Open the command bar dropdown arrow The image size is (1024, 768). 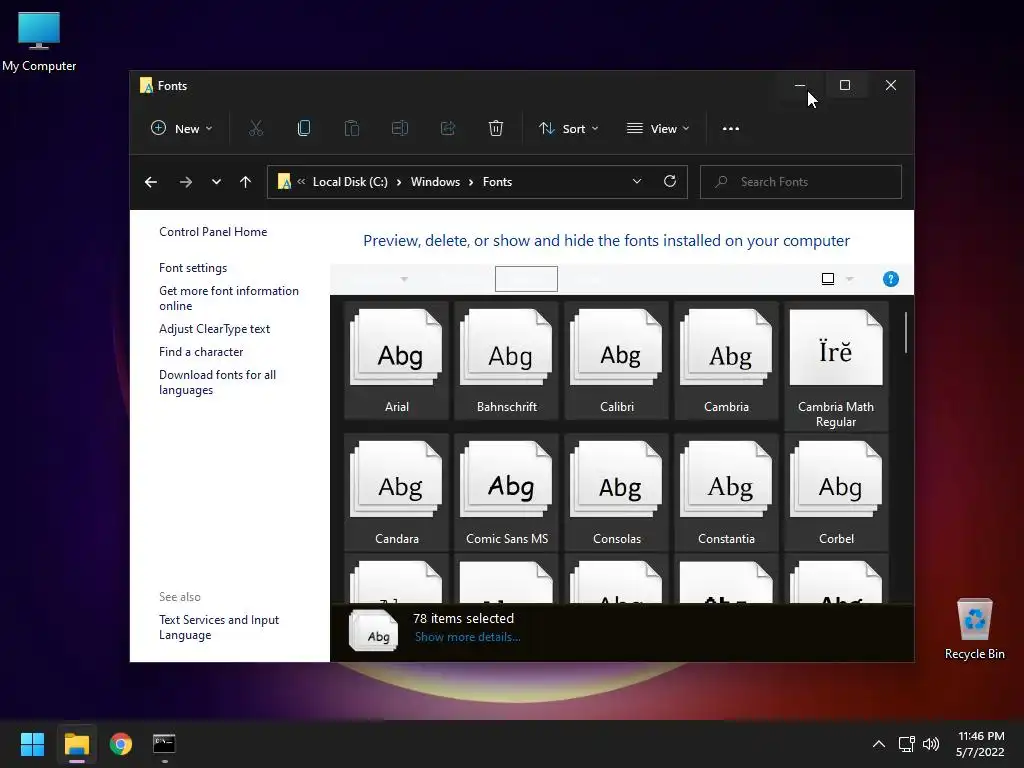tap(404, 280)
